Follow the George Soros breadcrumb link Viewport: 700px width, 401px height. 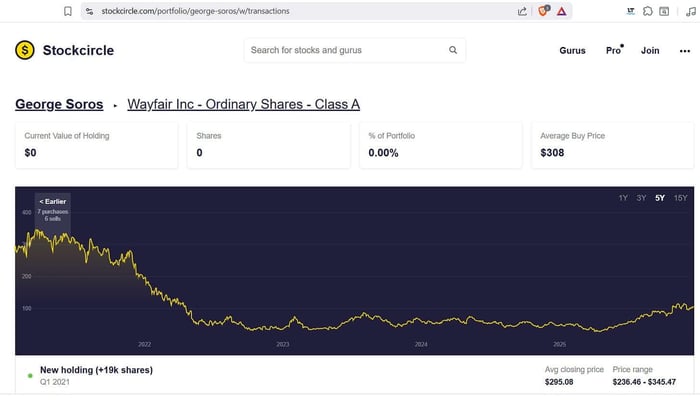point(61,104)
